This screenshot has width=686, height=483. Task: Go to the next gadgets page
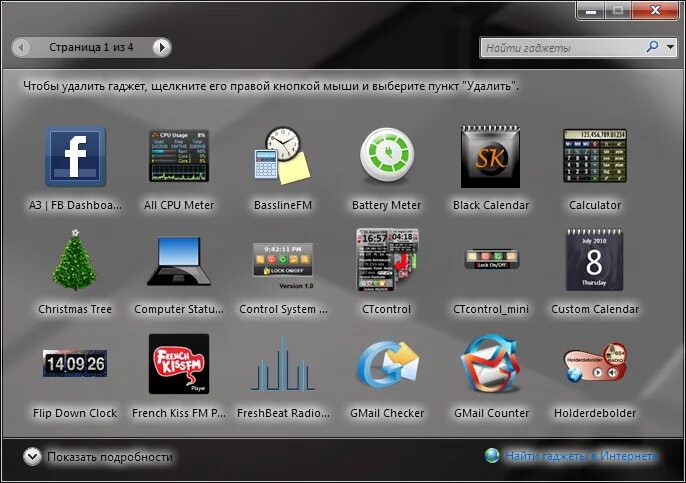(161, 47)
